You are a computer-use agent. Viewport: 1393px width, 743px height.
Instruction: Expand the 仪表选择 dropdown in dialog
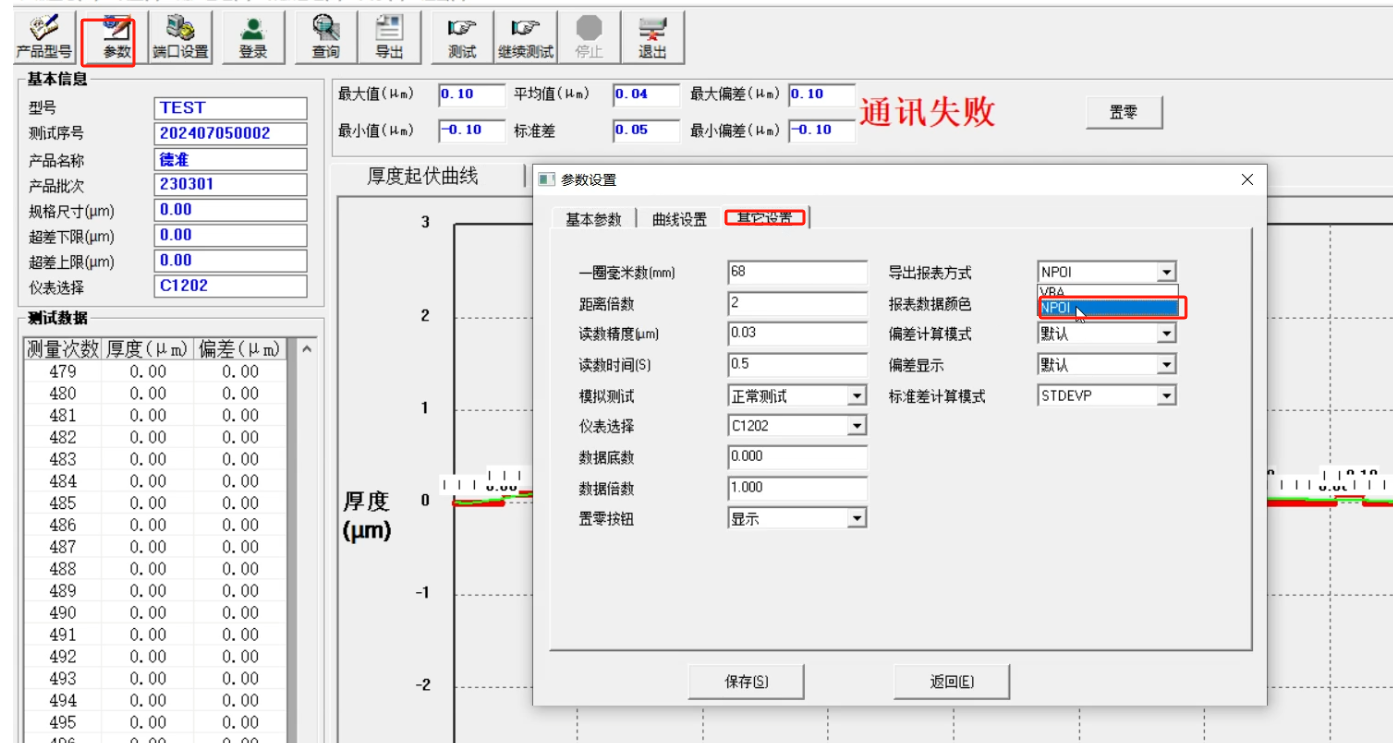click(856, 426)
